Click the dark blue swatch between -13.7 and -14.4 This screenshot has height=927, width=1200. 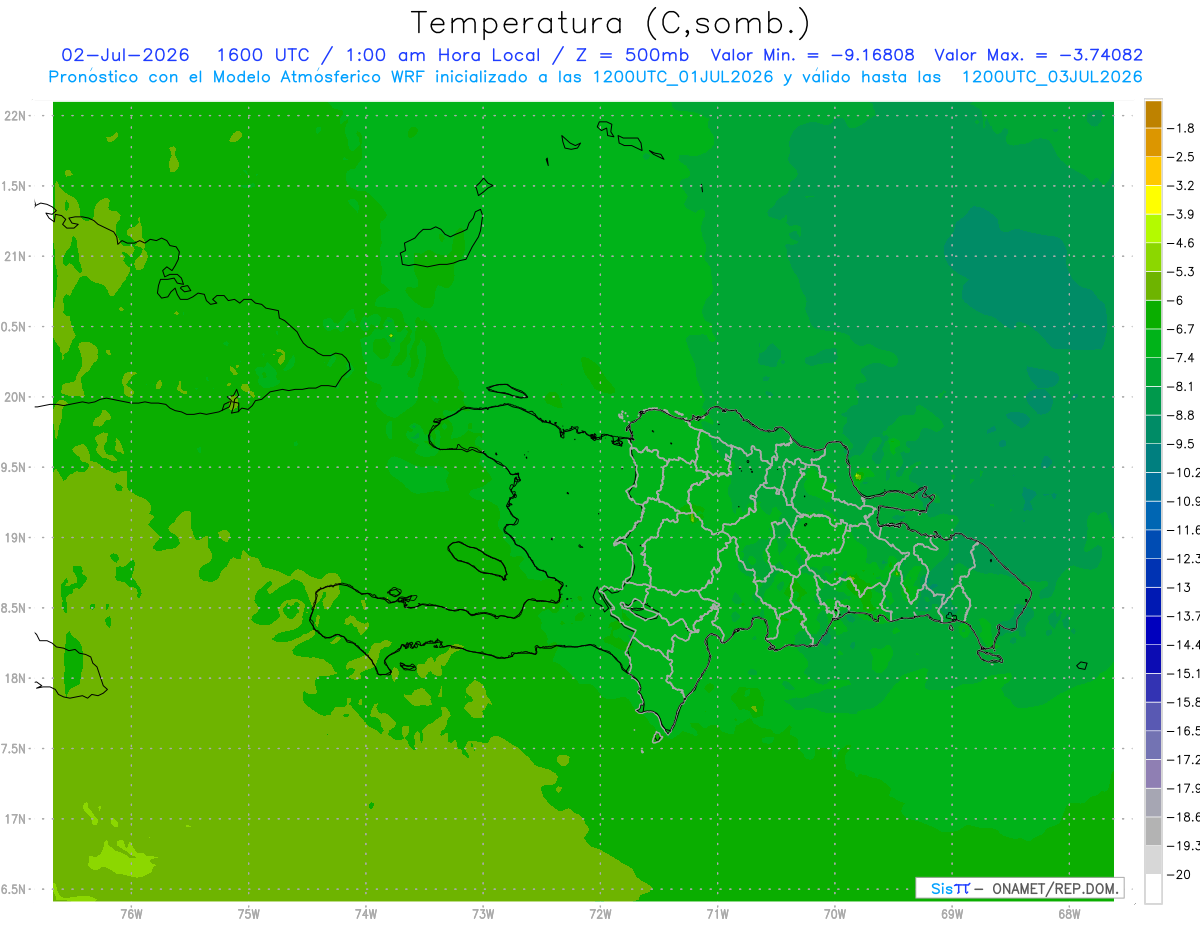1153,630
